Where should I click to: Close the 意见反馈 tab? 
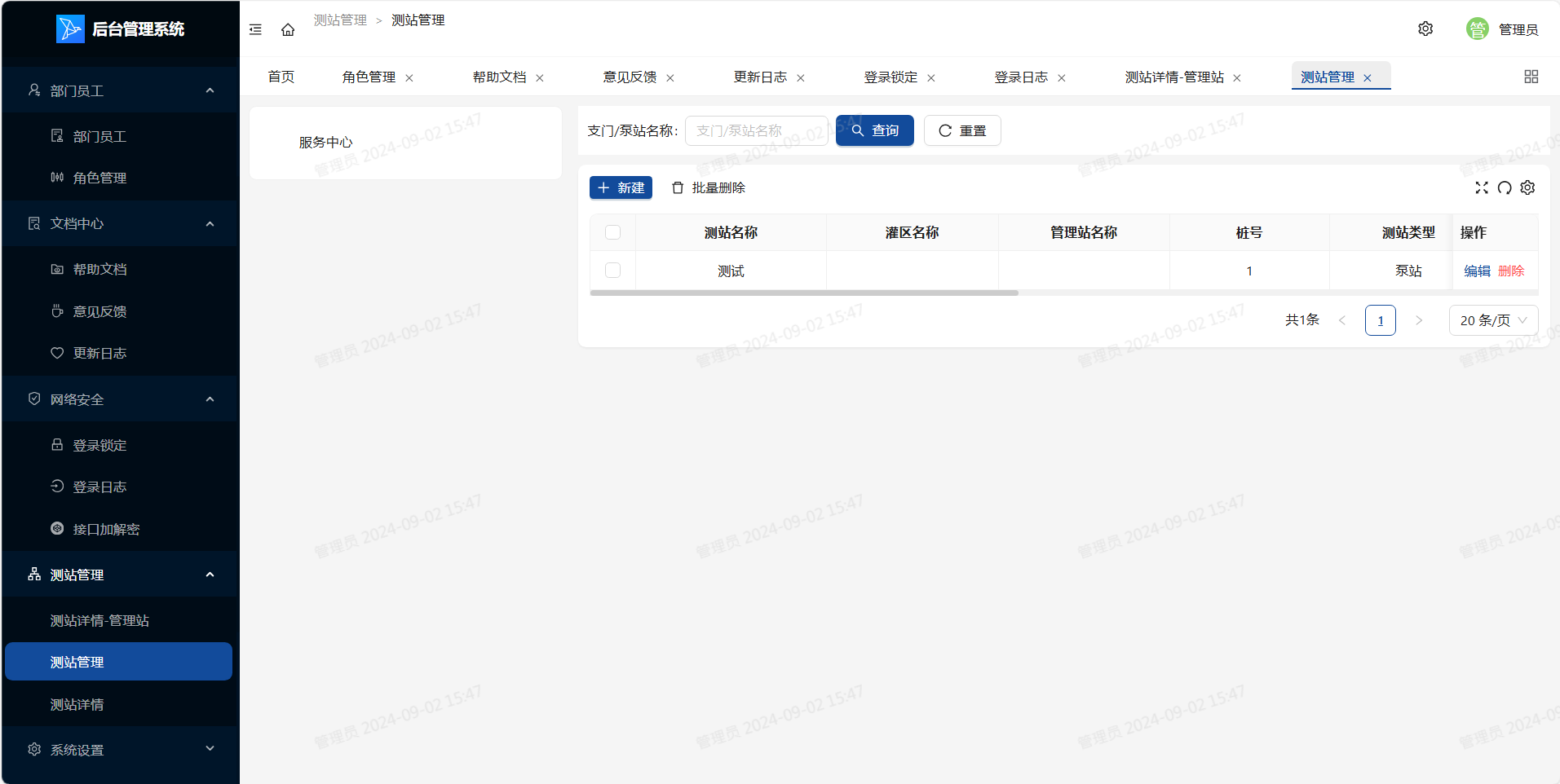coord(670,78)
